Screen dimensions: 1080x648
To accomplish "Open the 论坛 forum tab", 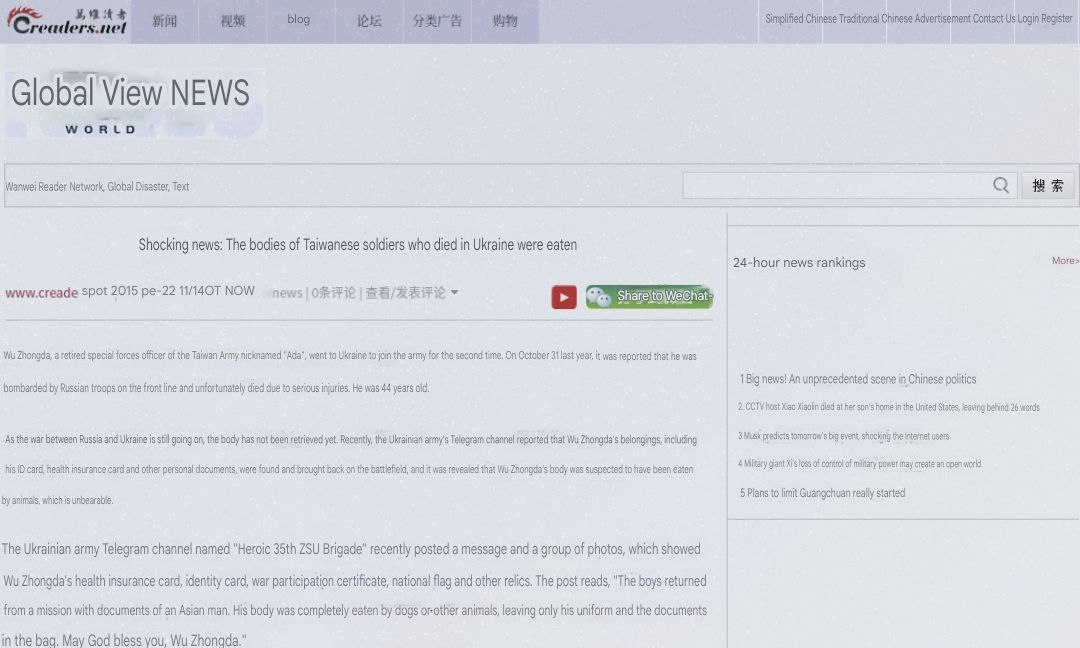I will pyautogui.click(x=369, y=21).
